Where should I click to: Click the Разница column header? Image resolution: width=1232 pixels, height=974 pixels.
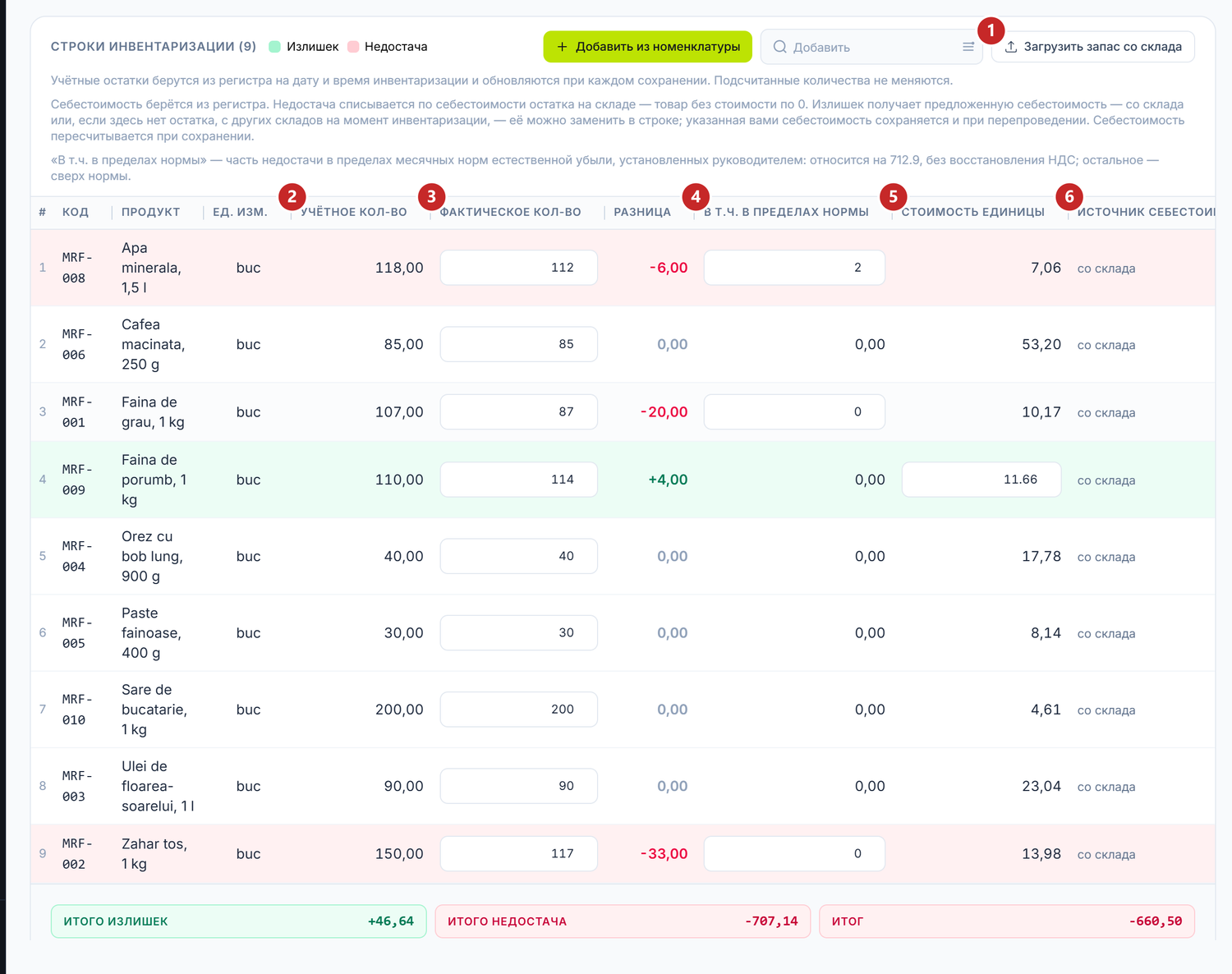[x=642, y=212]
